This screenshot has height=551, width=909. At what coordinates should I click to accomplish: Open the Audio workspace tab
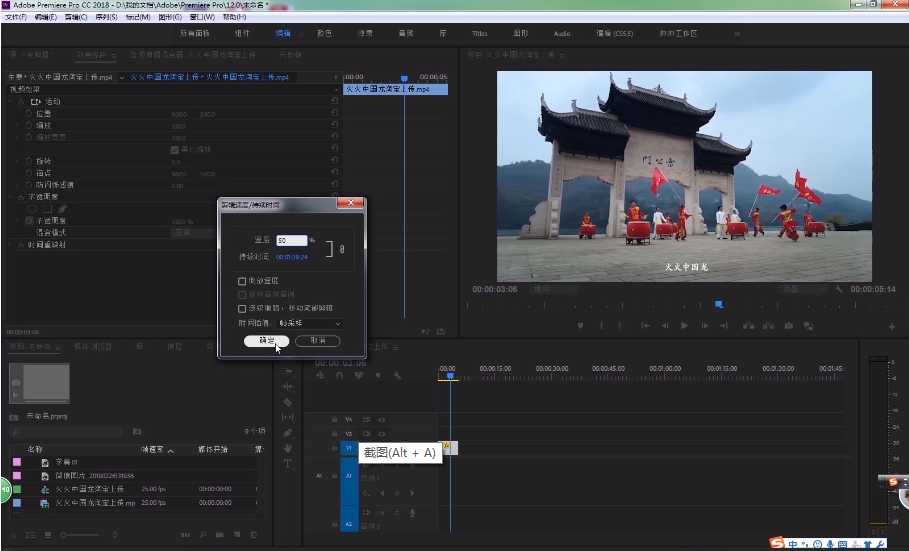563,33
